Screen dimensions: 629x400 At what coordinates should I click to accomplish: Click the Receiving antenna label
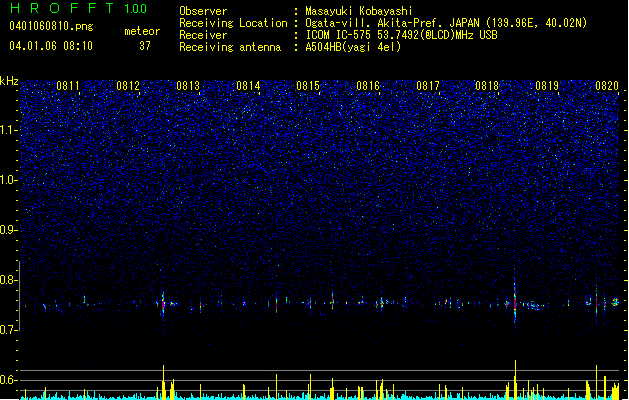point(230,47)
